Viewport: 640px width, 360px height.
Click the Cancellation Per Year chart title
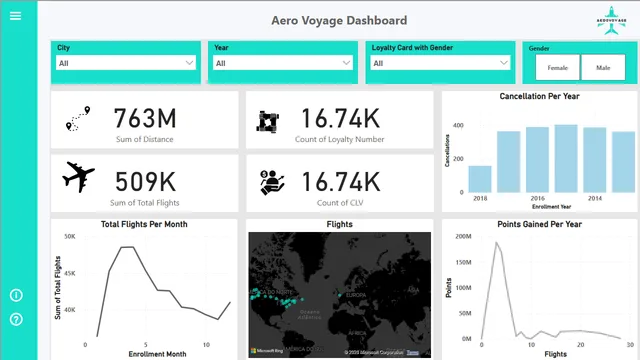[x=539, y=96]
